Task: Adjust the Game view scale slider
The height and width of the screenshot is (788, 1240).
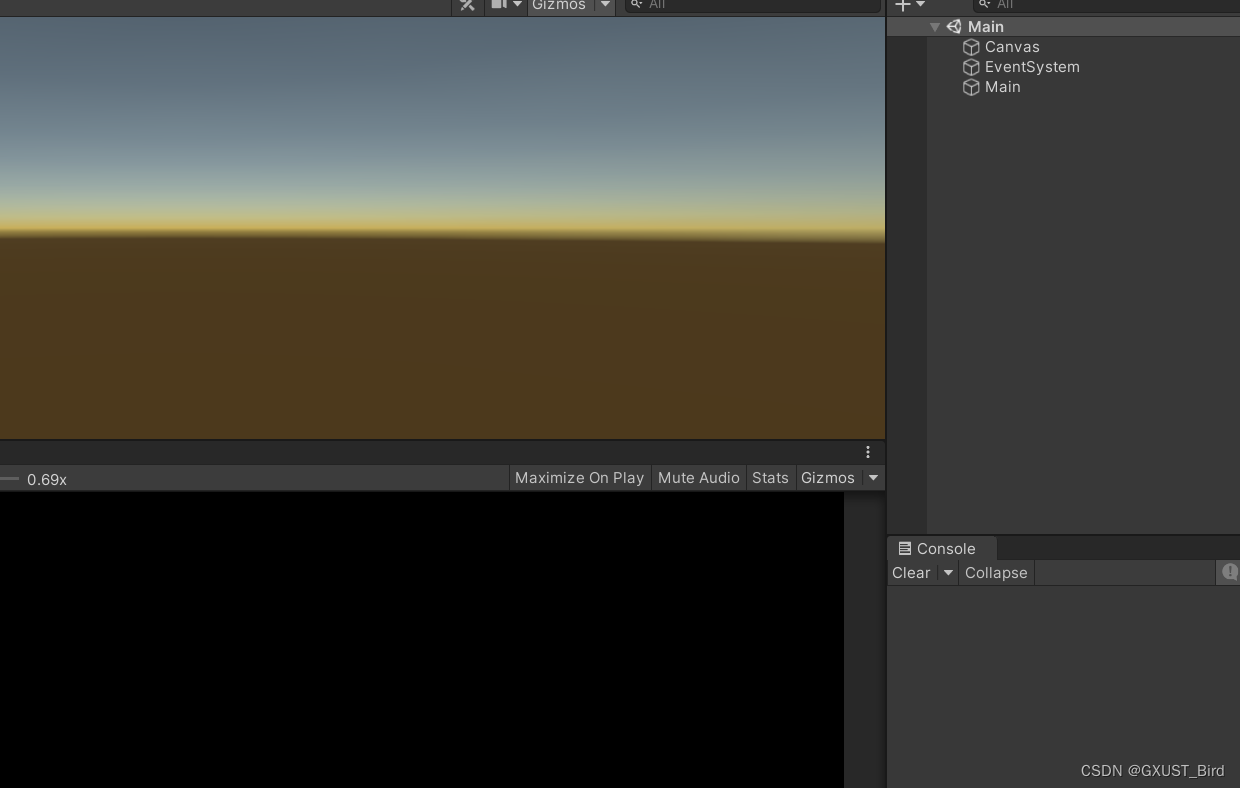Action: pos(10,478)
